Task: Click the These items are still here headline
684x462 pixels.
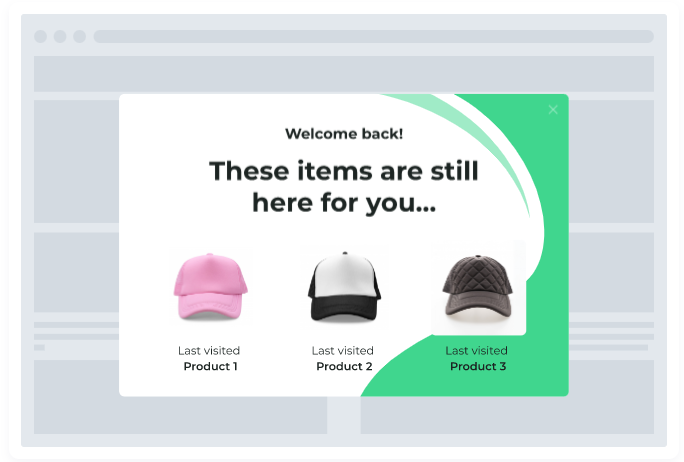Action: 344,187
